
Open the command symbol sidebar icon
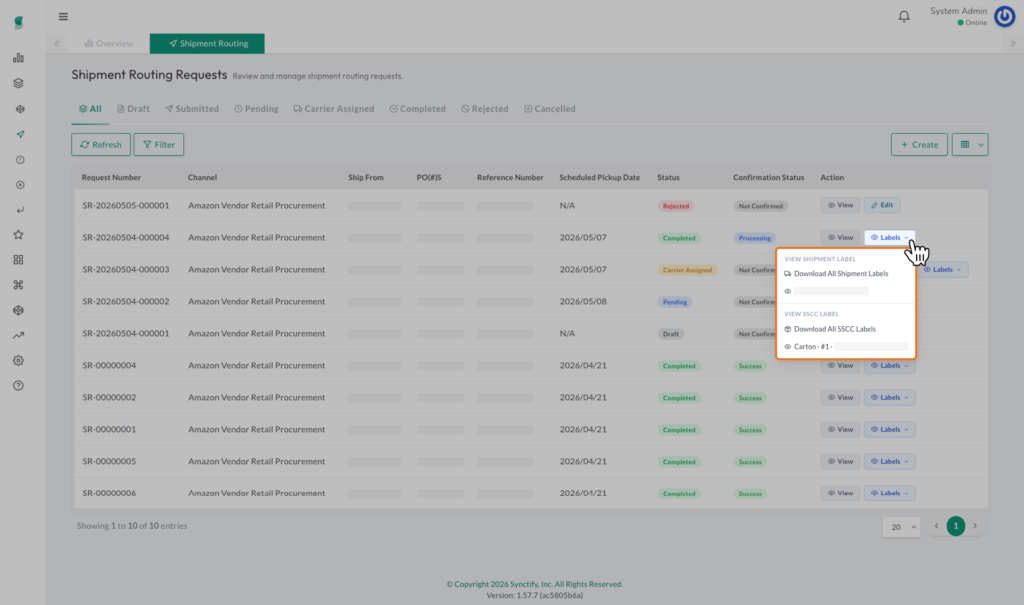pyautogui.click(x=18, y=285)
